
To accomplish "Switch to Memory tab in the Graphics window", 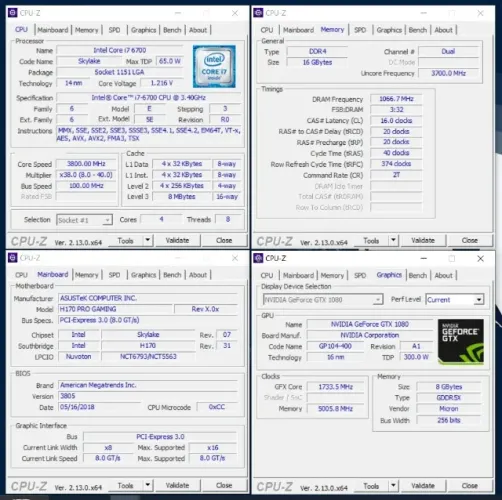I will click(x=332, y=275).
